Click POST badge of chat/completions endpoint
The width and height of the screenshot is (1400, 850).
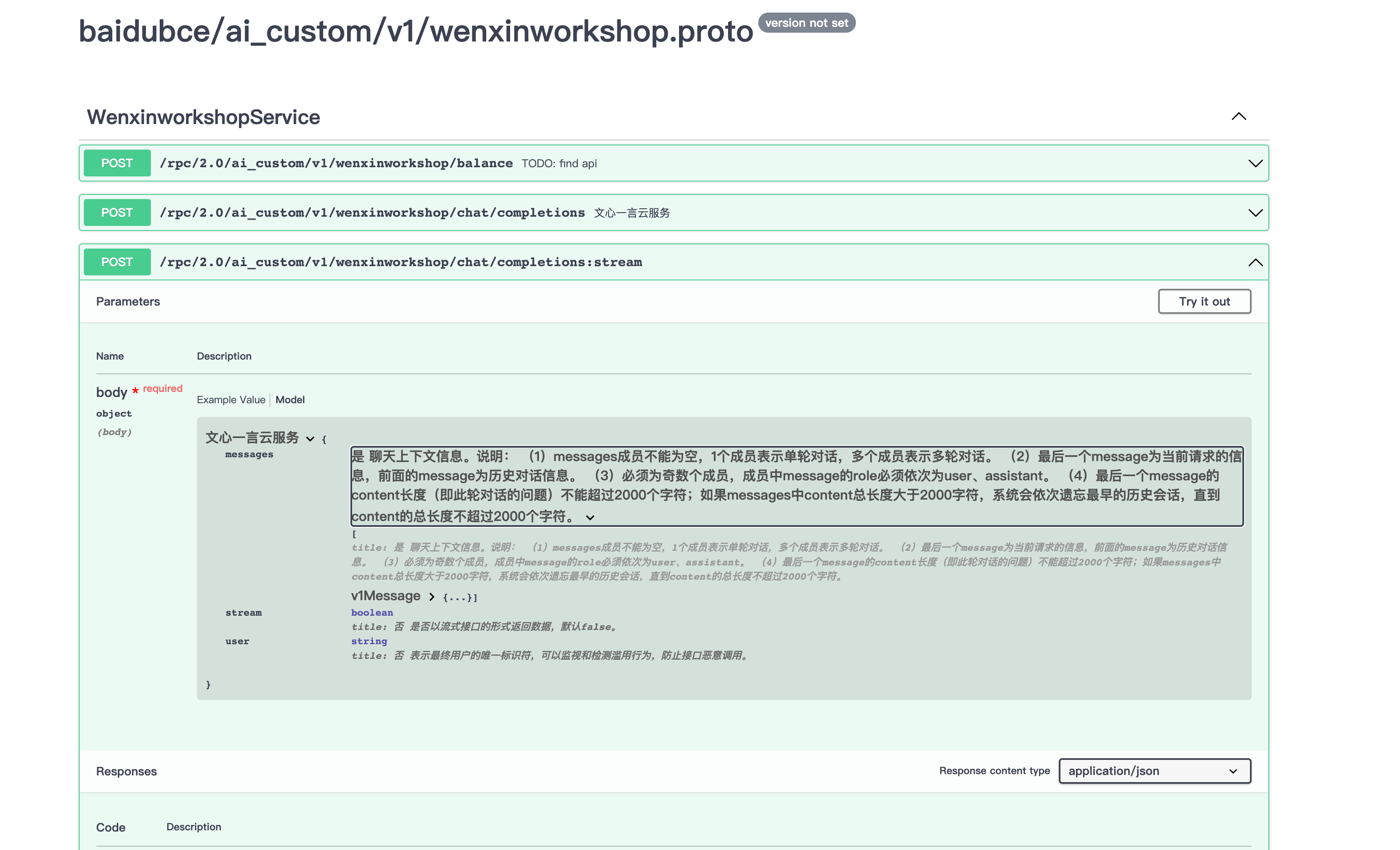tap(117, 212)
